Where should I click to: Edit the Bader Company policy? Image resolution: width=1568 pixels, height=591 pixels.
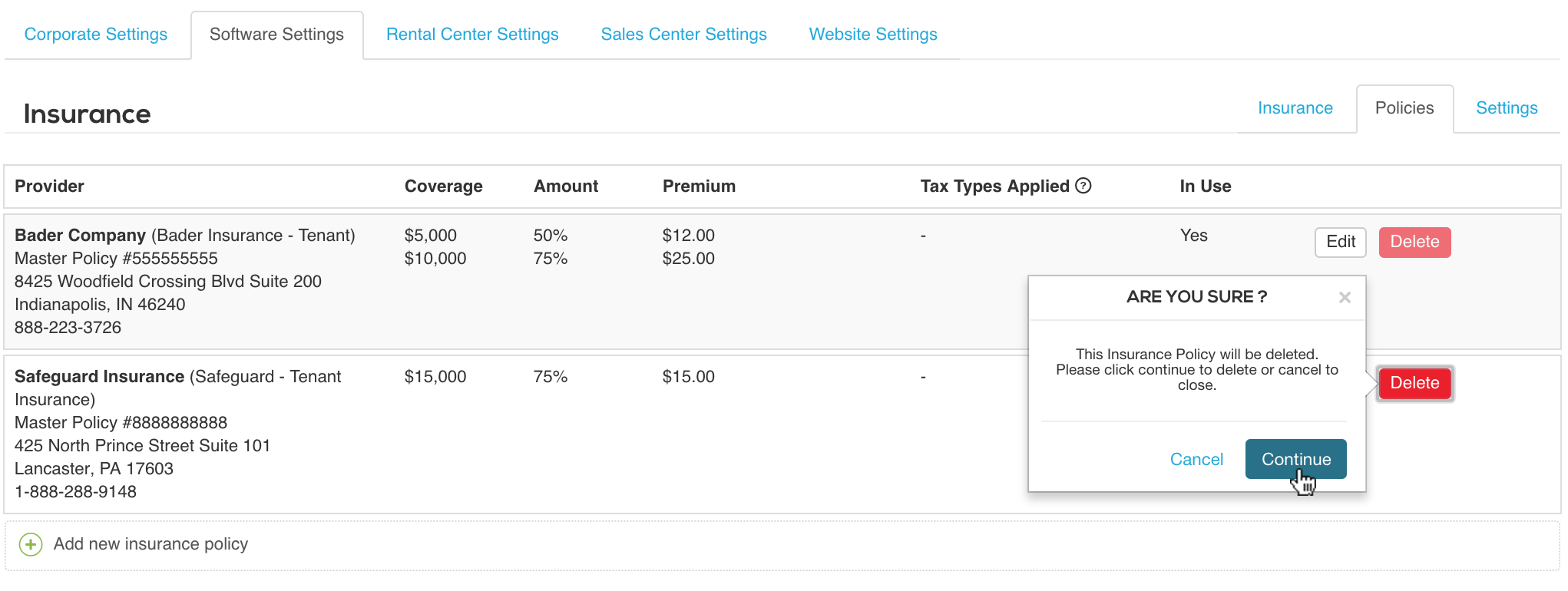click(1341, 242)
